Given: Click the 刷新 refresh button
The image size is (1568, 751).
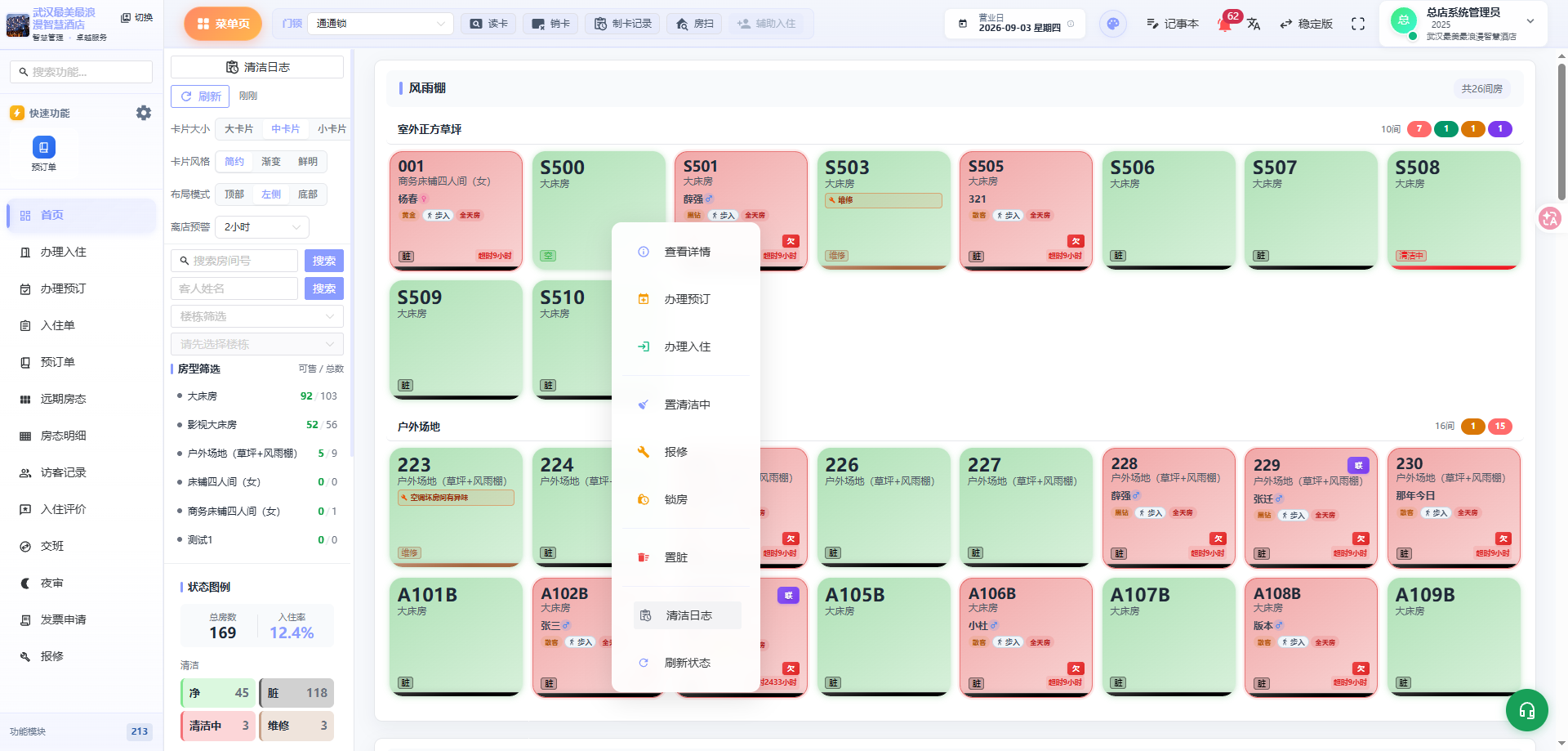Looking at the screenshot, I should click(x=200, y=96).
